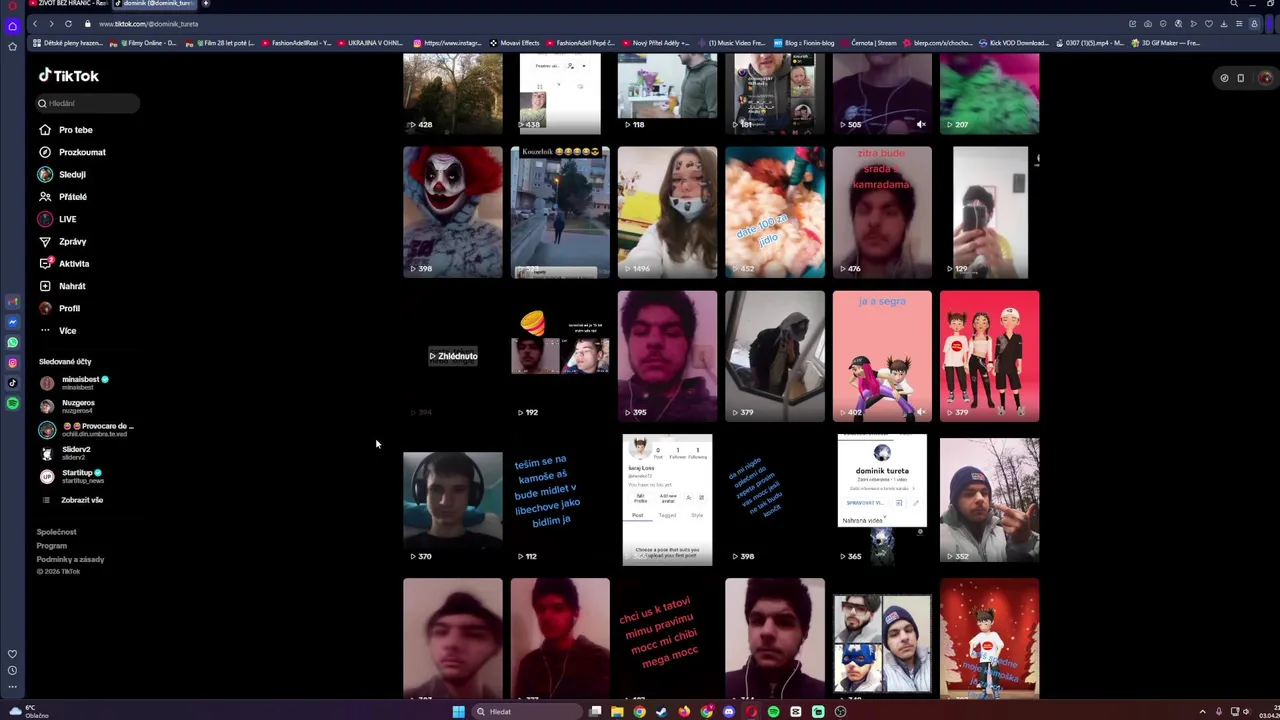The image size is (1280, 720).
Task: Open the Windows Start menu
Action: click(x=458, y=711)
